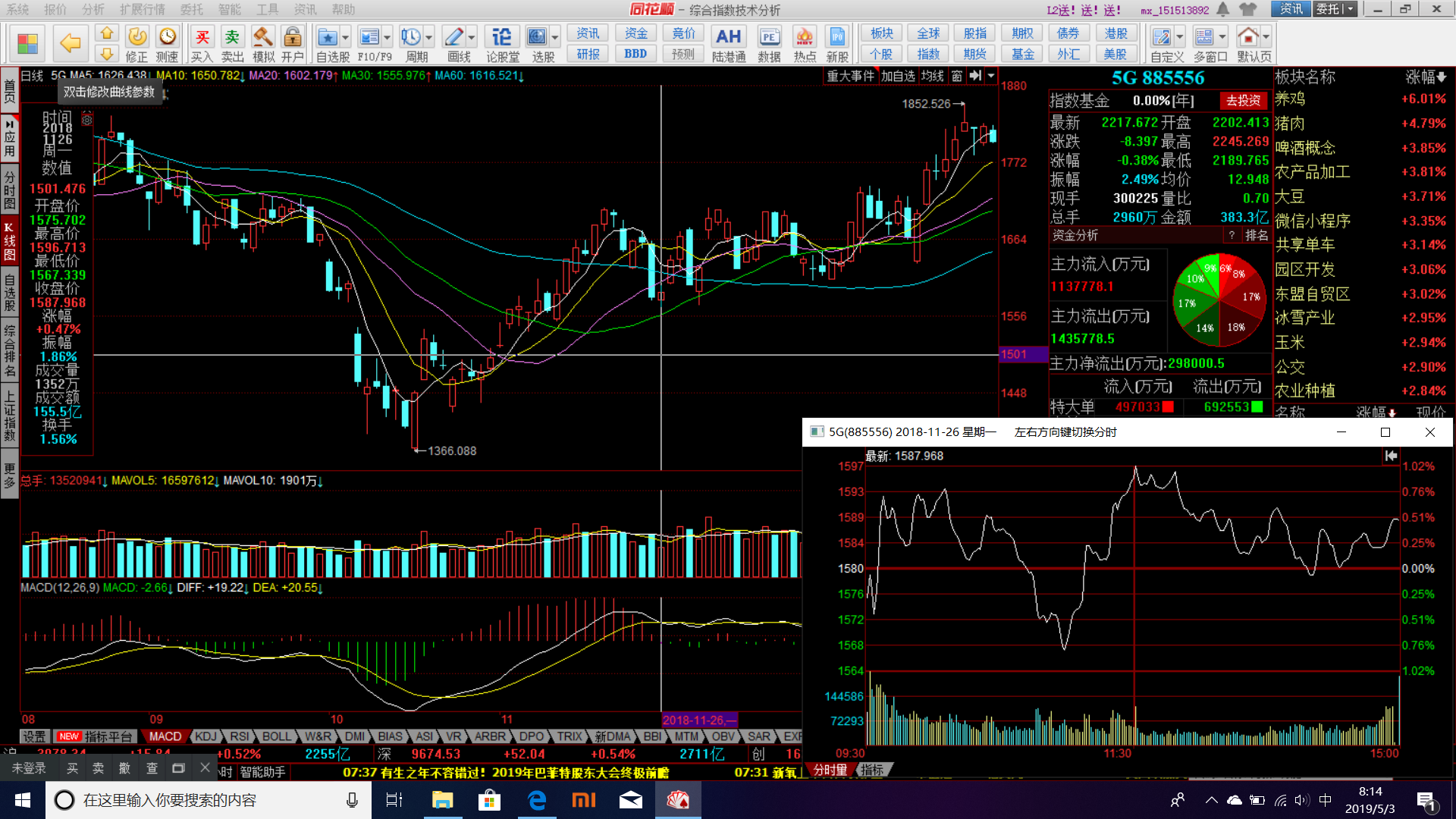The width and height of the screenshot is (1456, 819).
Task: Click the 港股 market button
Action: coord(1116,33)
